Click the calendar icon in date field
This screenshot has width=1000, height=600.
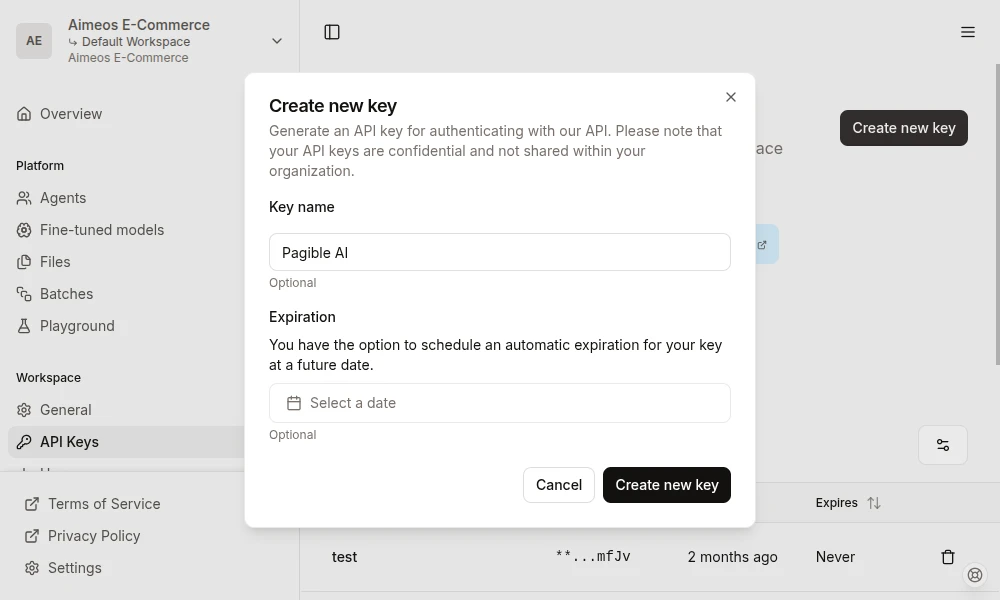[294, 403]
